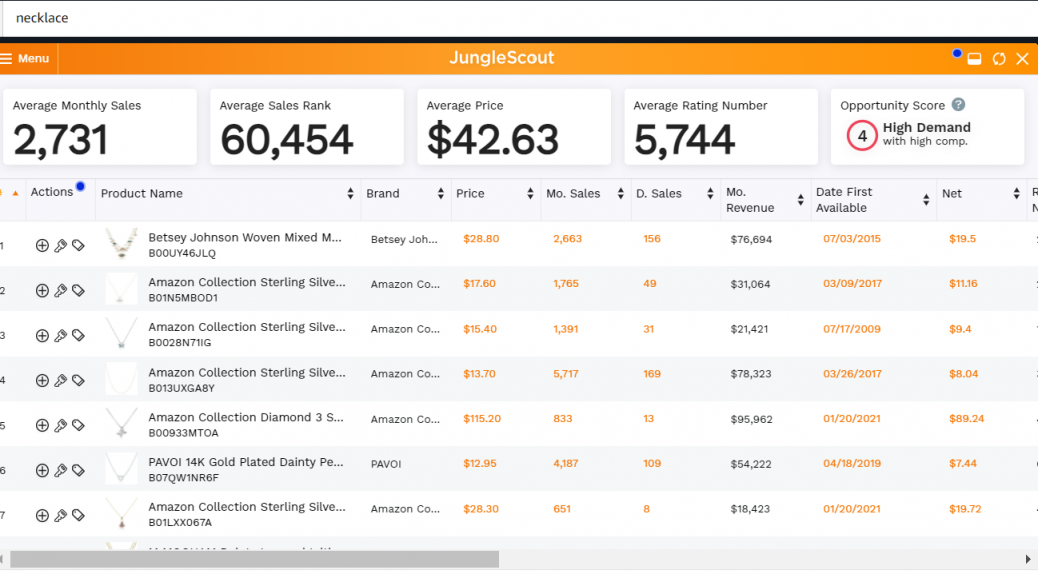Sort by Date First Available arrows
1038x574 pixels.
pyautogui.click(x=926, y=199)
